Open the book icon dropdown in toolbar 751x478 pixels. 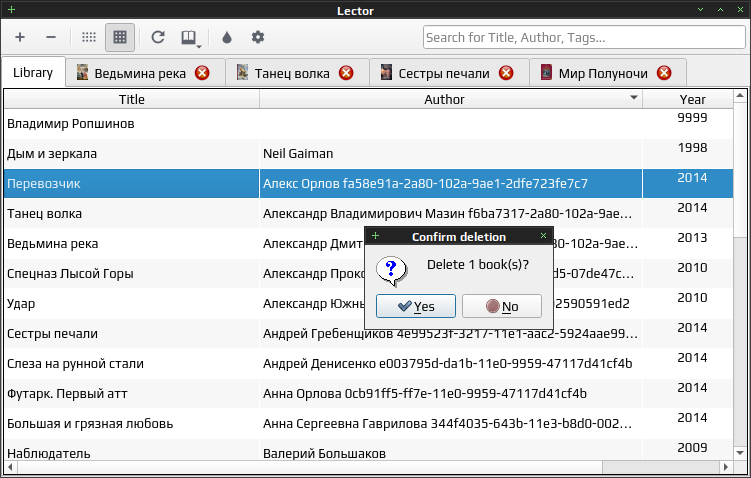pos(190,38)
